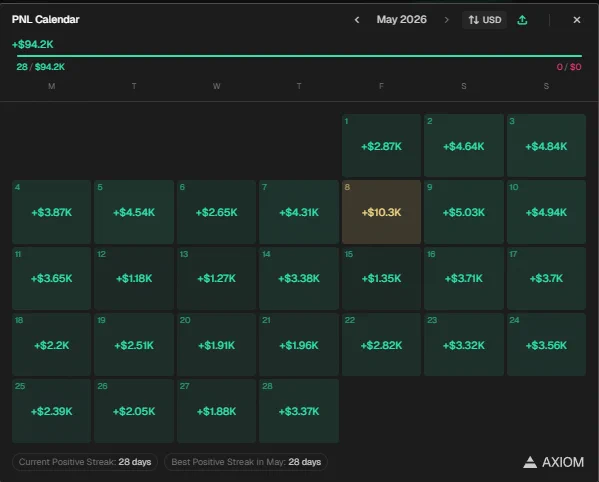The height and width of the screenshot is (482, 599).
Task: Open day 14 cell +$3.38K
Action: click(x=299, y=278)
